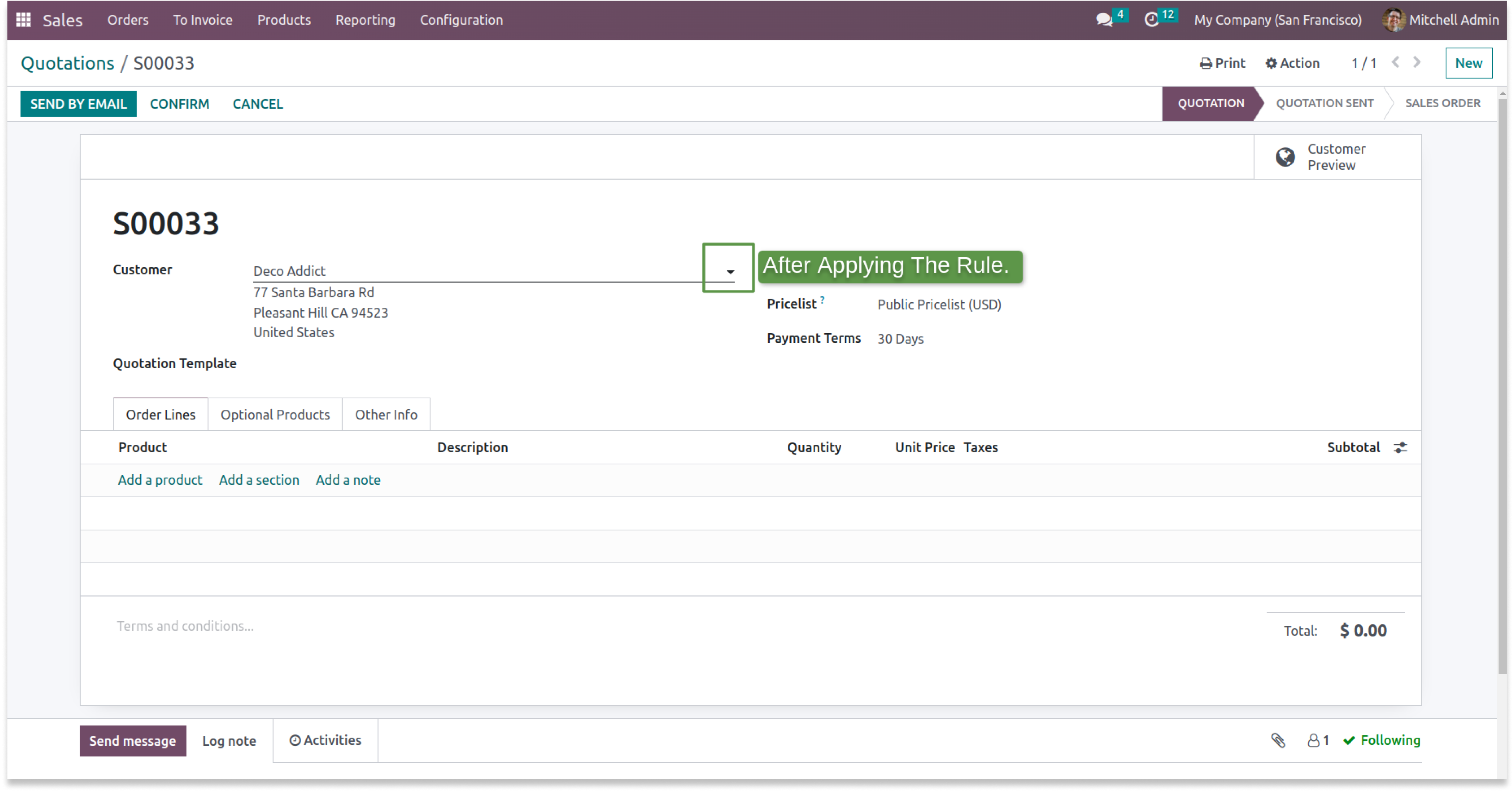The image size is (1512, 791).
Task: Open Configuration menu
Action: click(461, 20)
